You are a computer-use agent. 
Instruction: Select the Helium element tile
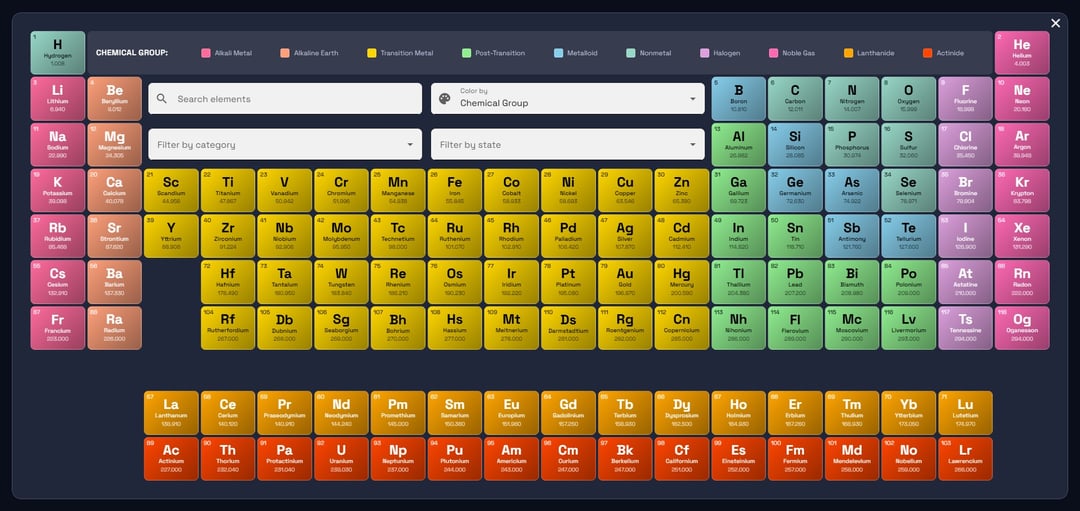(1022, 52)
